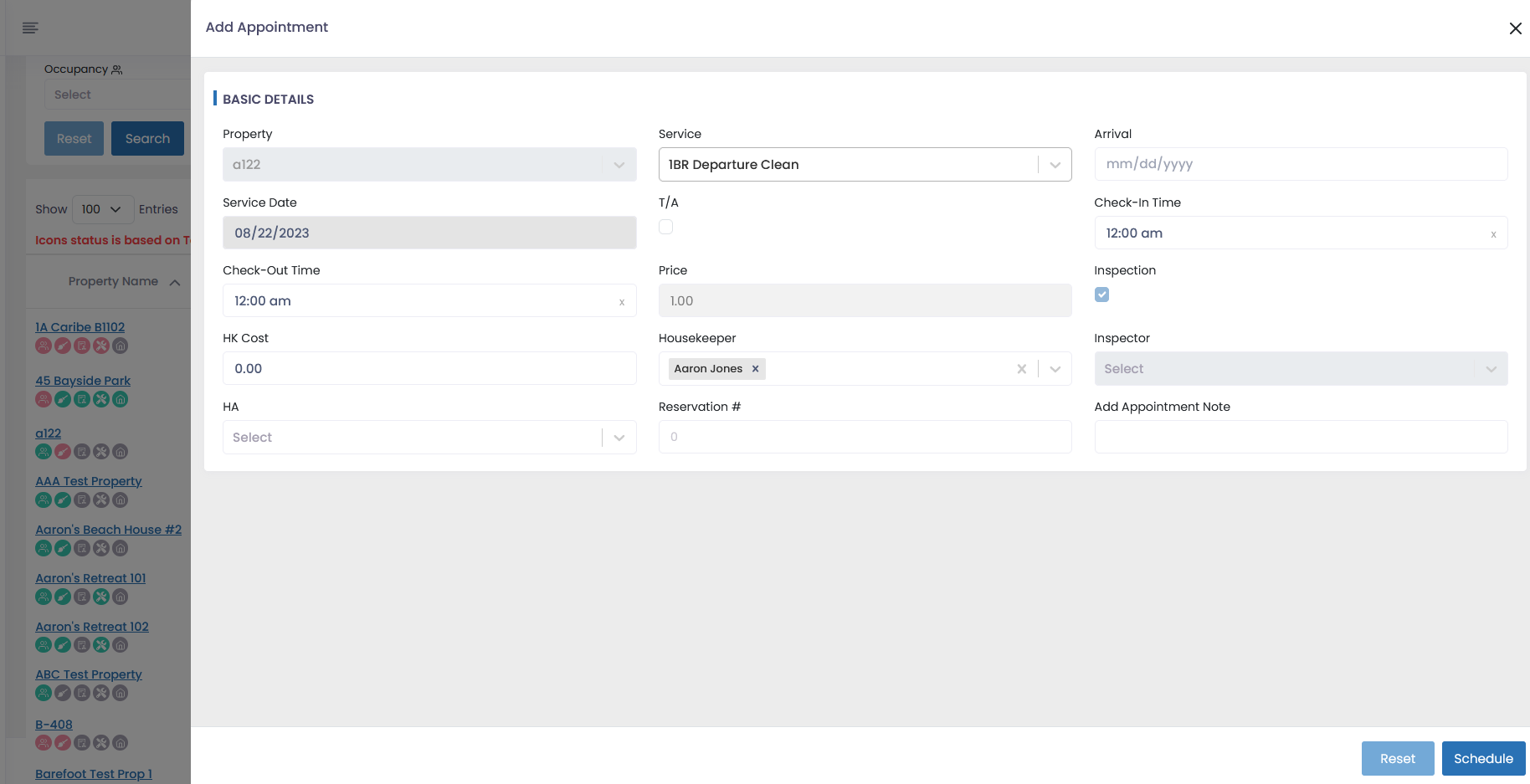Click inspection icon for 1A Caribe B1102
This screenshot has width=1530, height=784.
[82, 346]
